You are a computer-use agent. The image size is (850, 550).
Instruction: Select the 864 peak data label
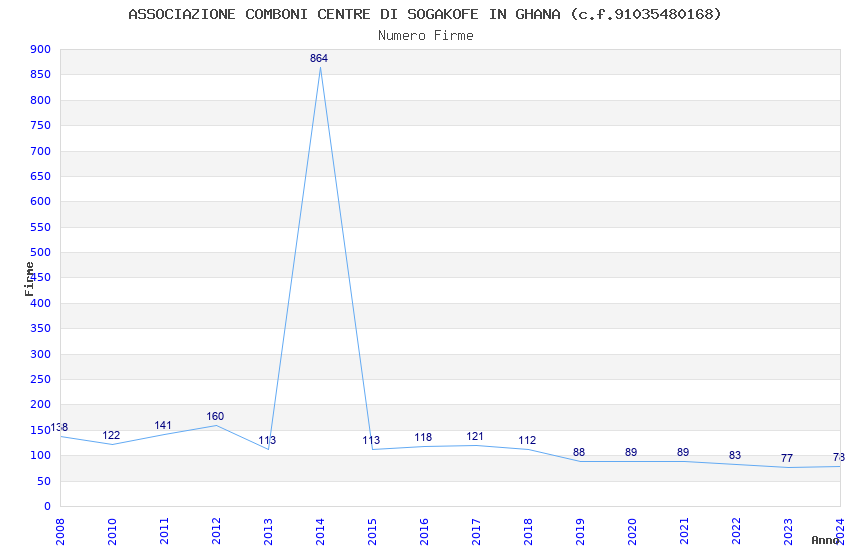point(319,59)
